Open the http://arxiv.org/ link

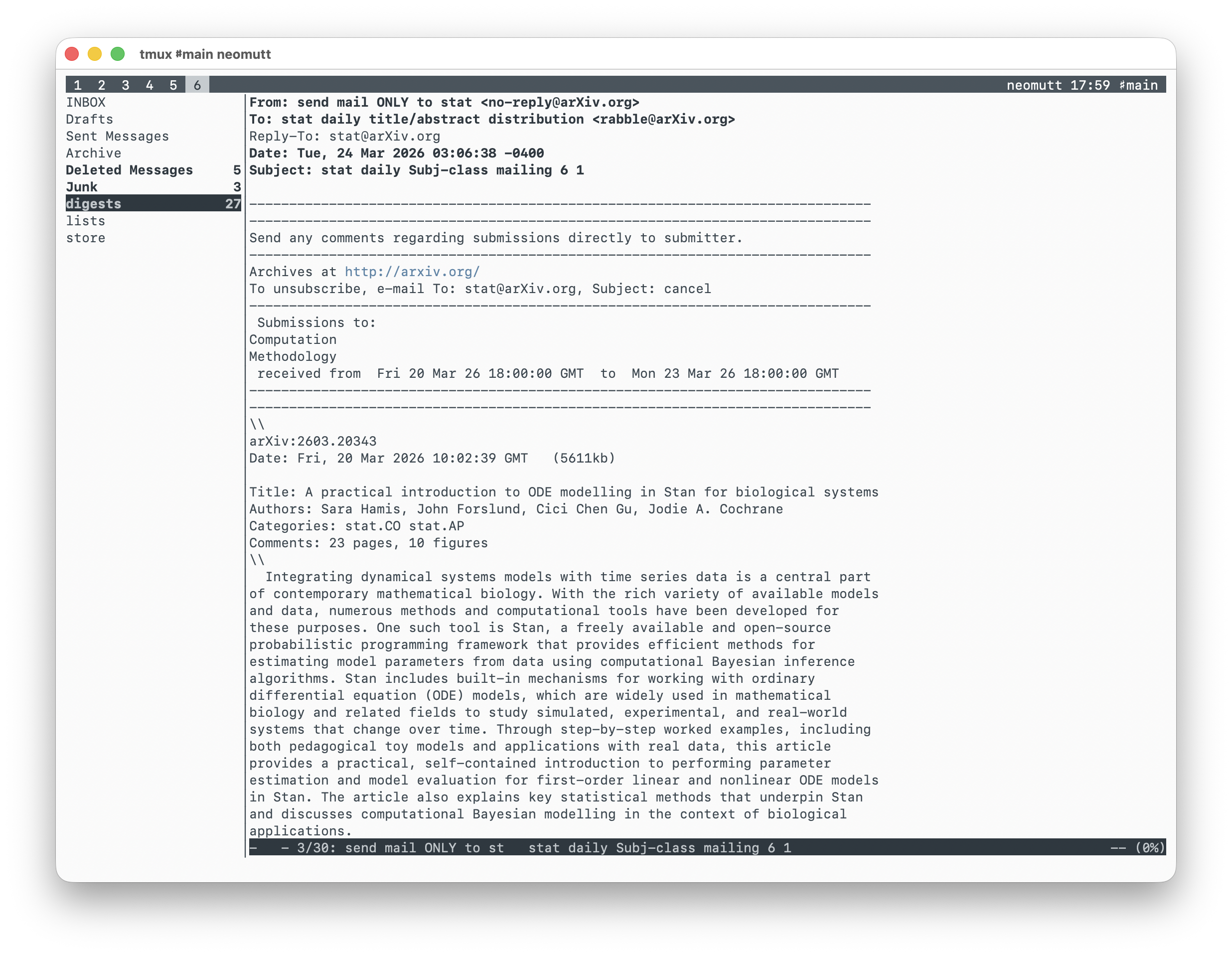[412, 271]
